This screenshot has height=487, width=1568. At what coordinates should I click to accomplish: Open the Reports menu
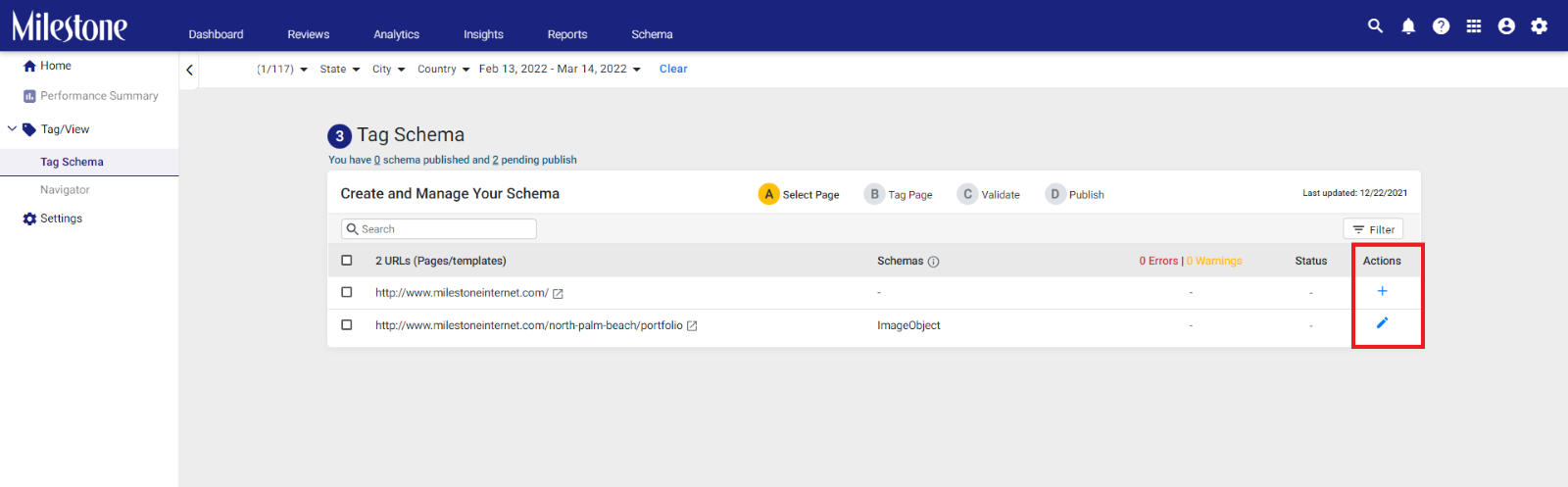point(567,34)
